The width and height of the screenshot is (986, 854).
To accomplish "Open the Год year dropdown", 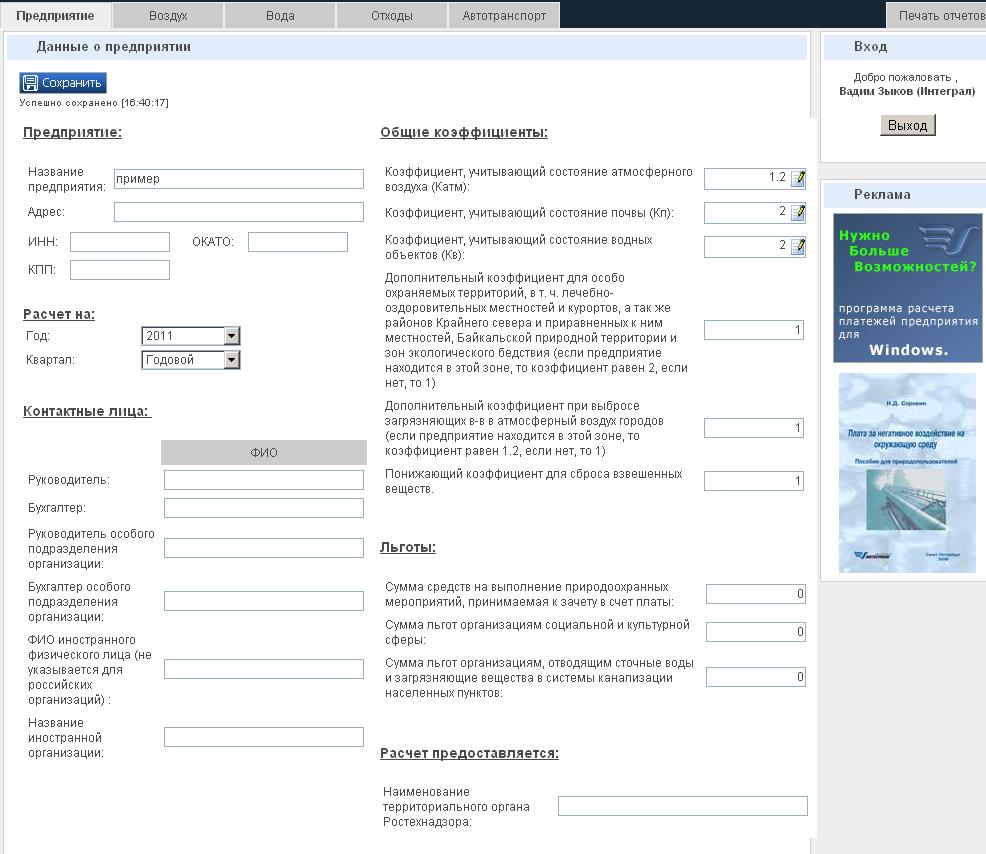I will [x=231, y=336].
